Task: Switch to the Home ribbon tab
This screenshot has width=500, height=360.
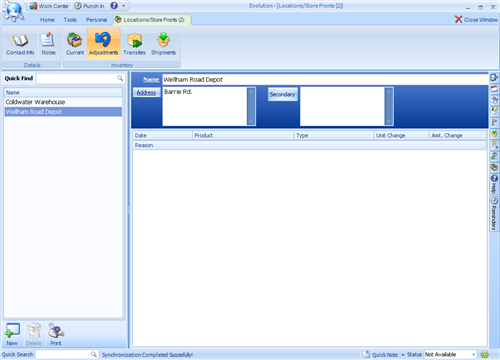Action: click(47, 20)
